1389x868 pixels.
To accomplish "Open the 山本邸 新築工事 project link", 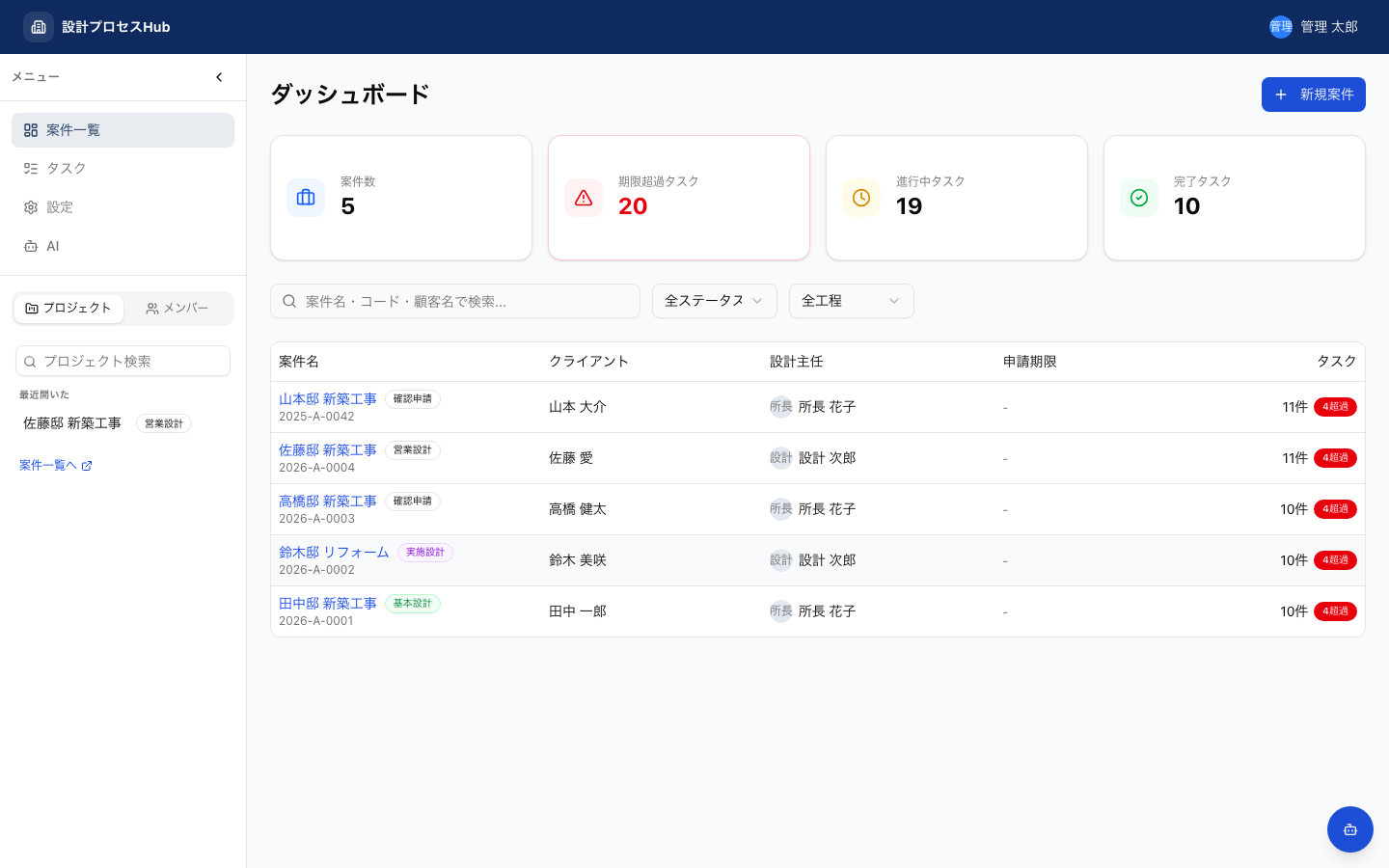I will [327, 398].
